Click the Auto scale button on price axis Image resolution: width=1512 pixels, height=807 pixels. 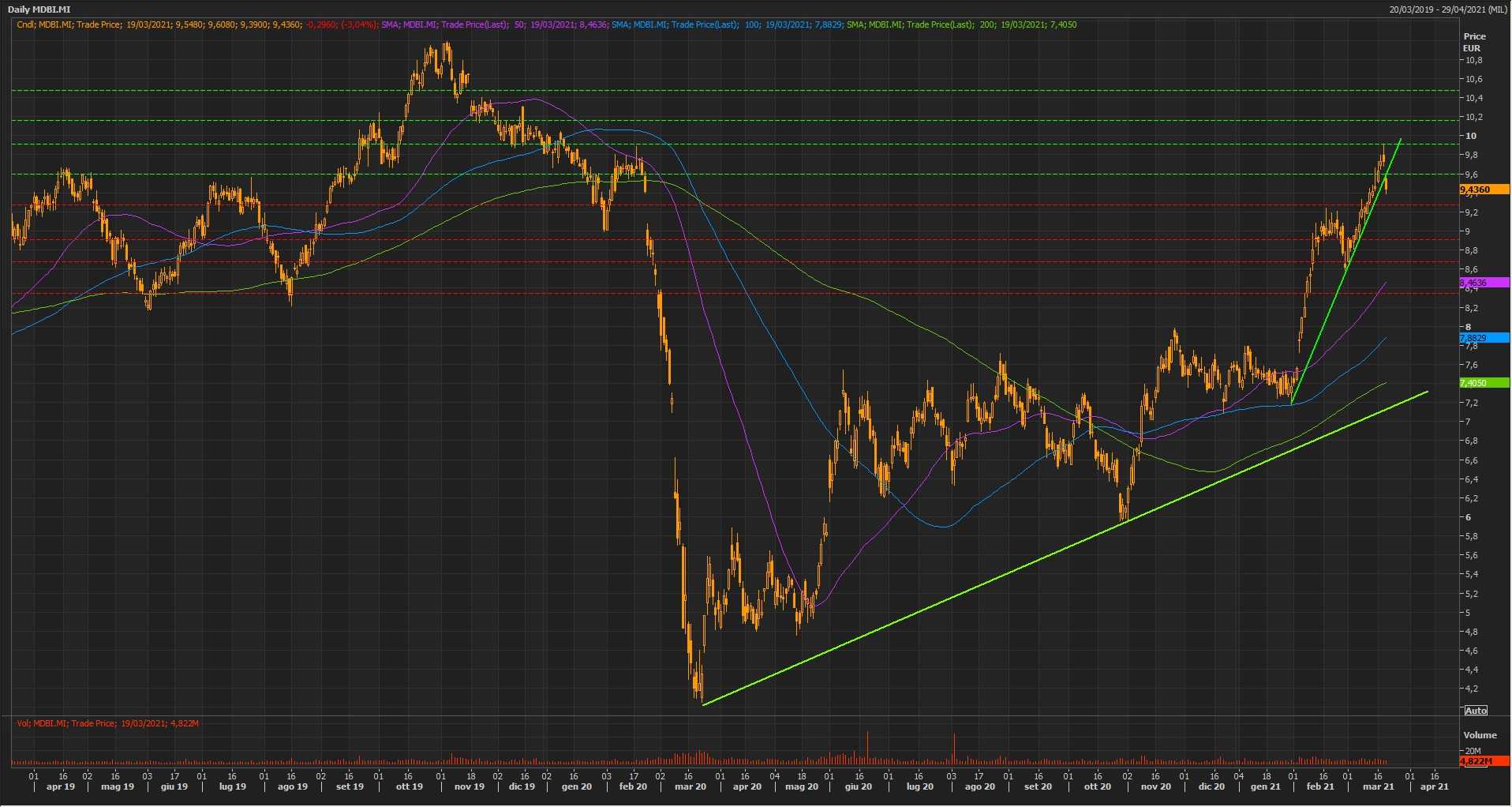tap(1475, 711)
